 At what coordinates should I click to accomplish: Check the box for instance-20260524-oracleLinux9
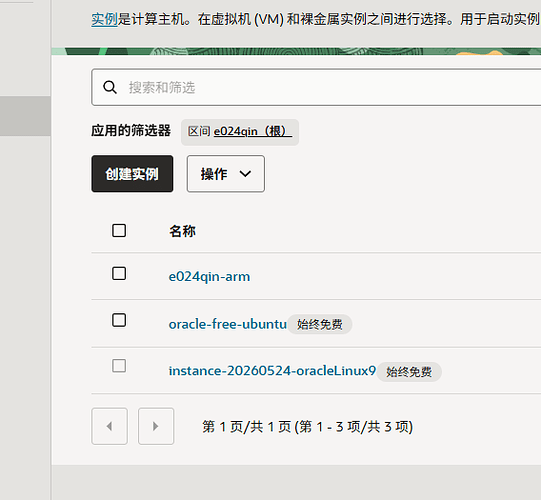point(119,366)
